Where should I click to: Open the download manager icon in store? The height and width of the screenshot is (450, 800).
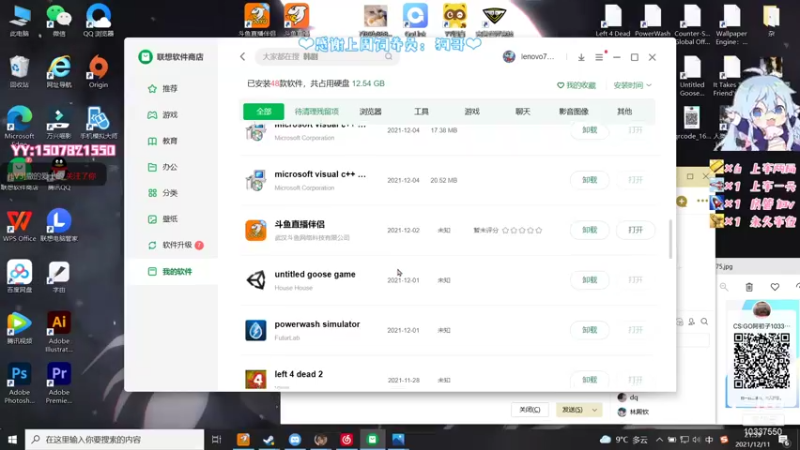(x=581, y=57)
